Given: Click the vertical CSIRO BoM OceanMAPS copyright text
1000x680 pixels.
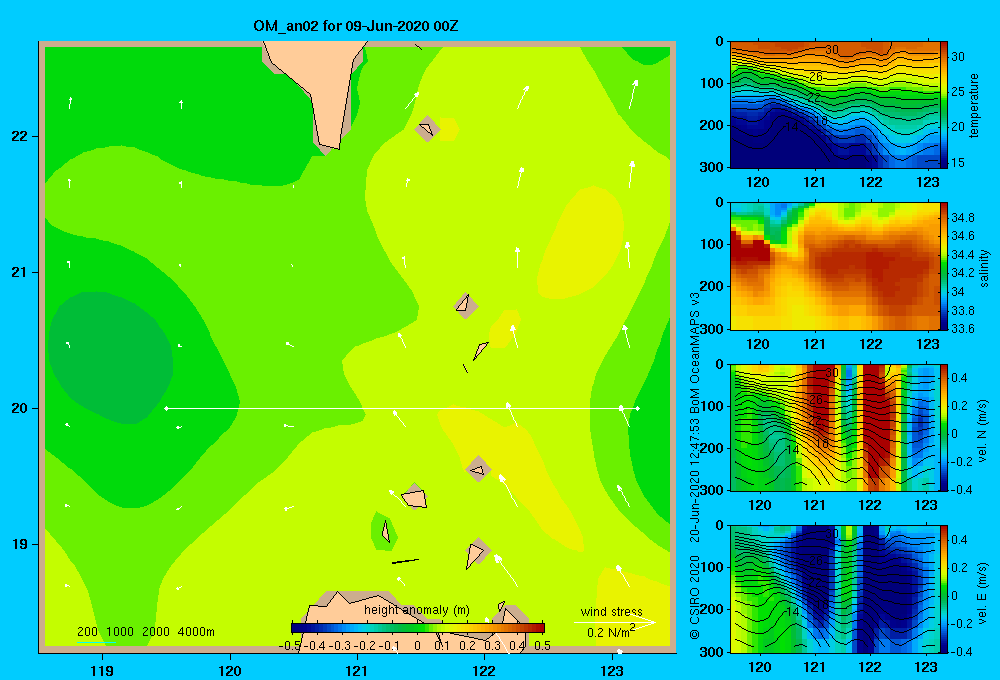Looking at the screenshot, I should (x=695, y=466).
